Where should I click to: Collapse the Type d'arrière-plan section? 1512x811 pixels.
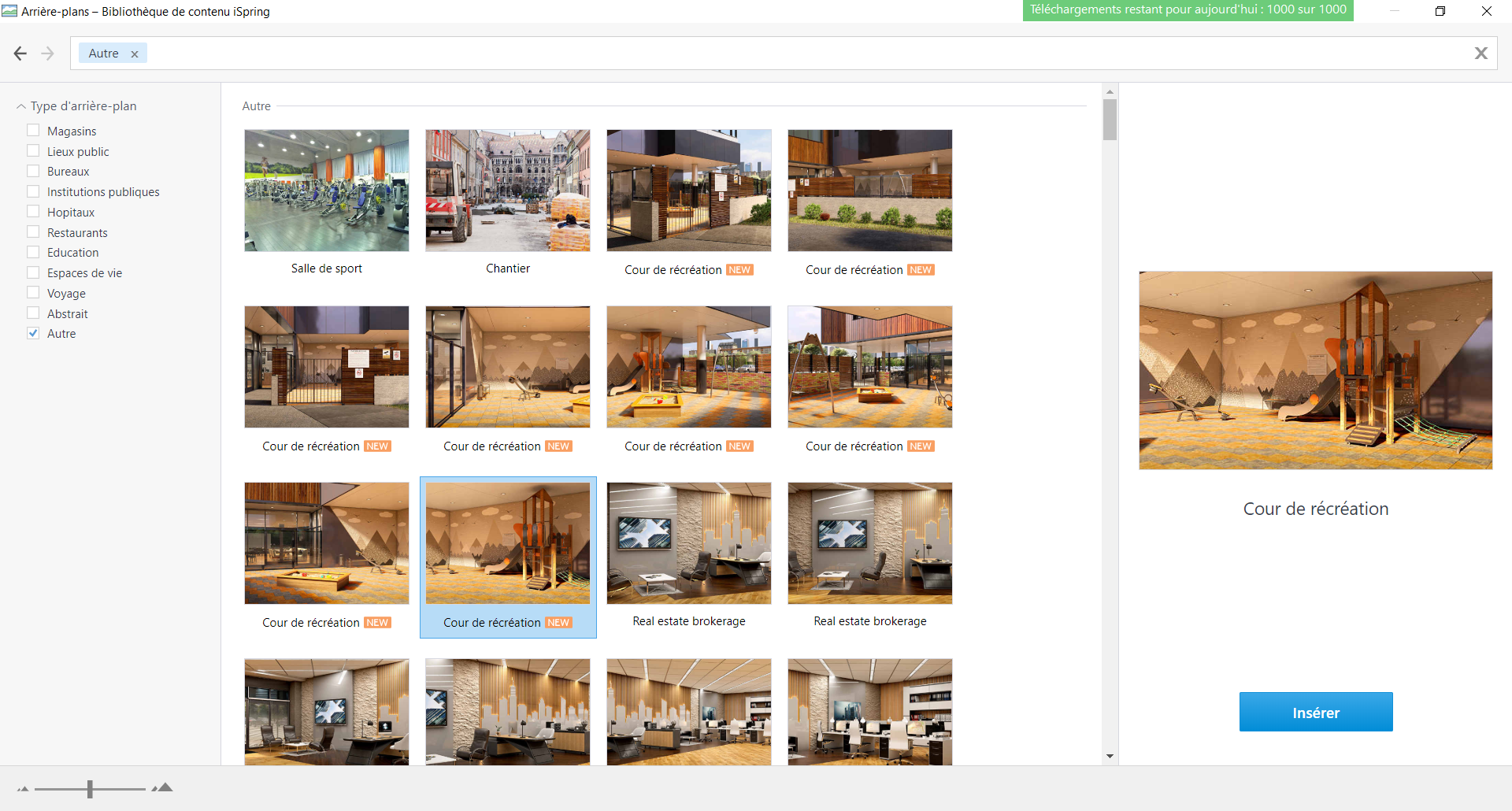[21, 106]
